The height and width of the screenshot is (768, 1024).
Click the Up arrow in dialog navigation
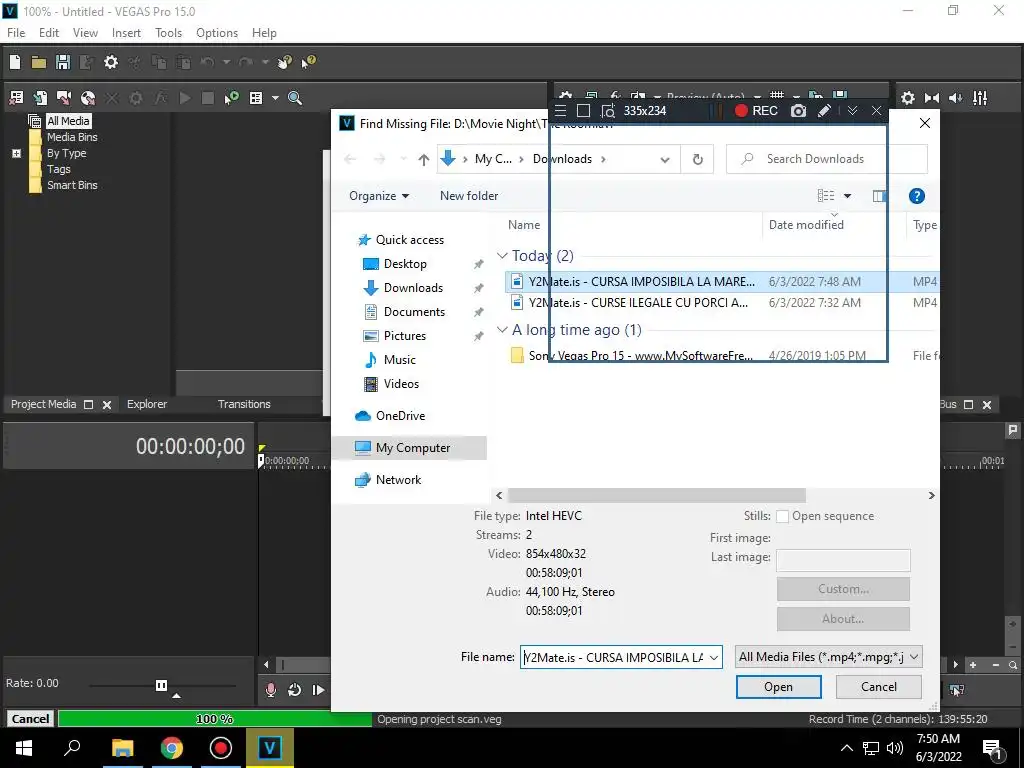tap(424, 159)
